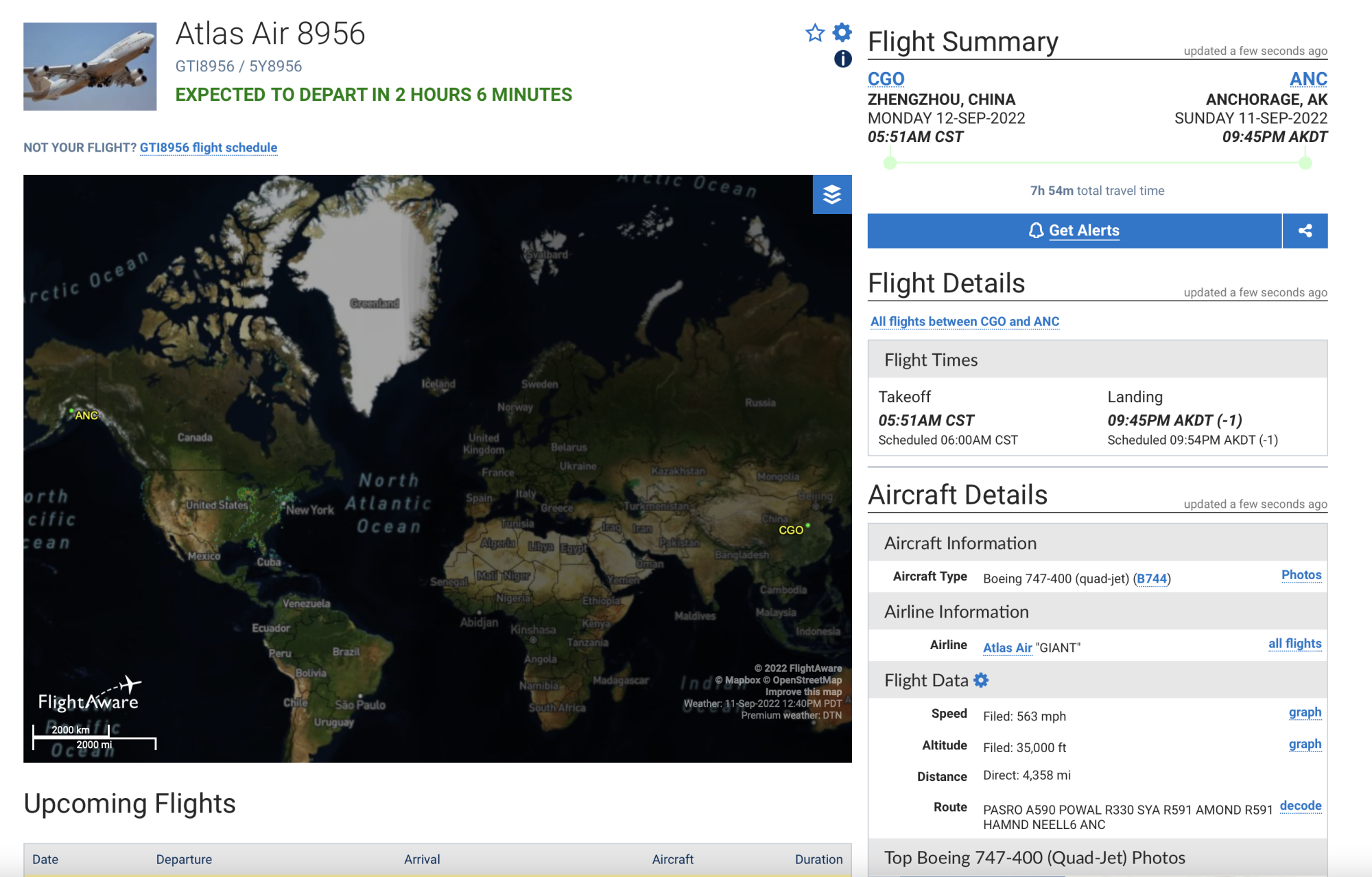This screenshot has height=877, width=1372.
Task: Decode the filed route
Action: (x=1300, y=806)
